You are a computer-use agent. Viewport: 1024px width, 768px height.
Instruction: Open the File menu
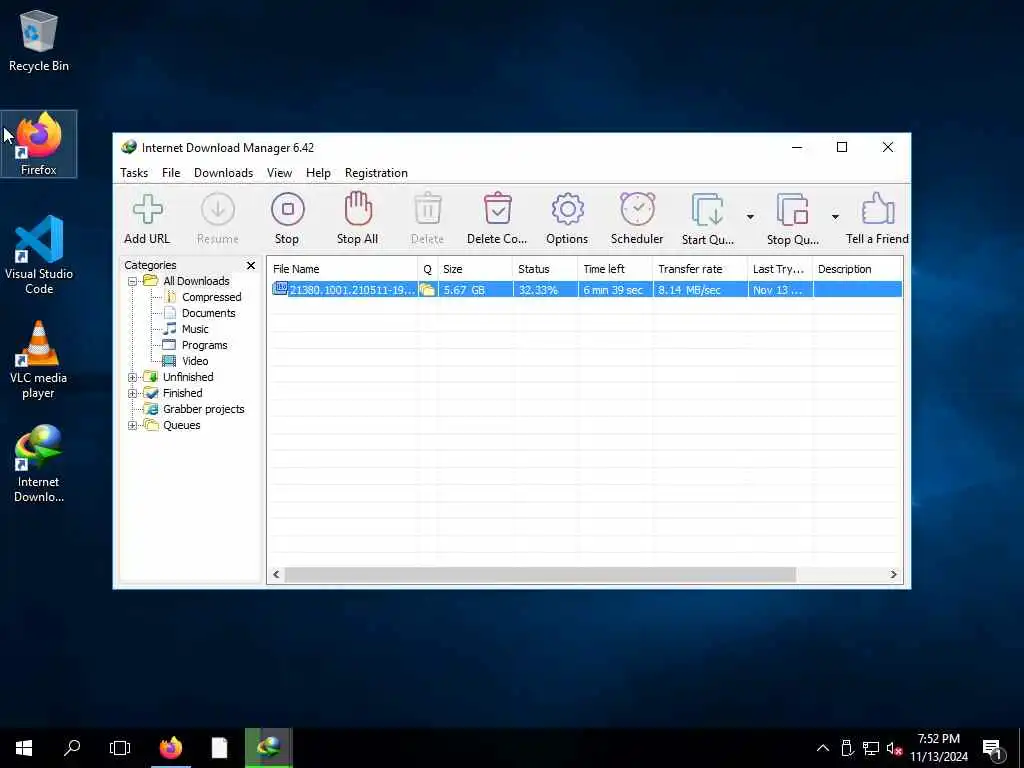click(x=171, y=173)
